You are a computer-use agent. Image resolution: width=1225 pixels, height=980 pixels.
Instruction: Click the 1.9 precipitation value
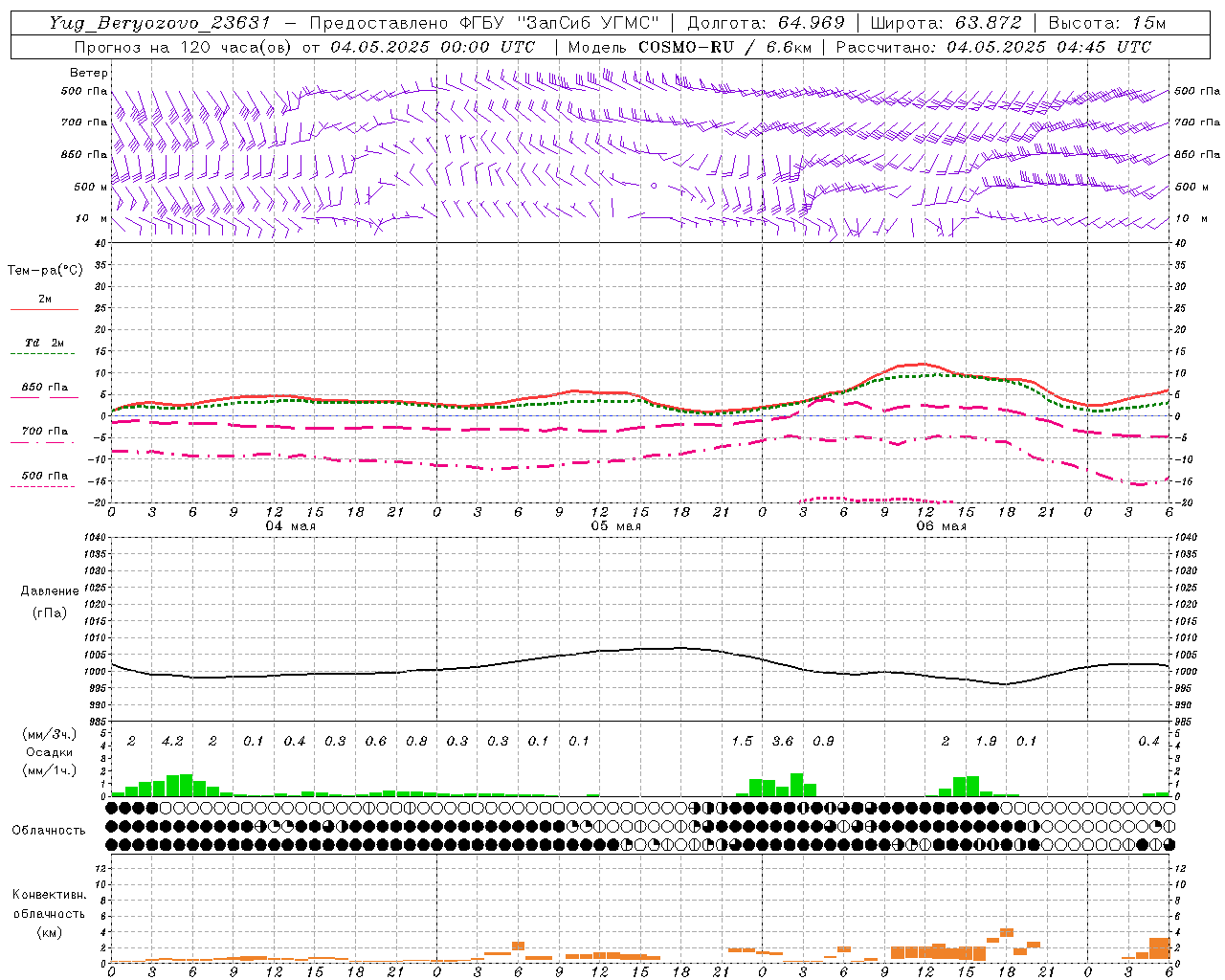[986, 742]
